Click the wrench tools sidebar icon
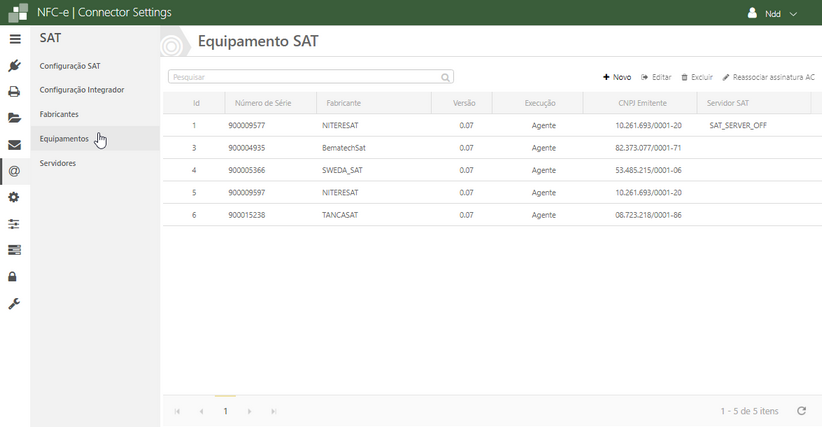Image resolution: width=822 pixels, height=427 pixels. (x=14, y=303)
